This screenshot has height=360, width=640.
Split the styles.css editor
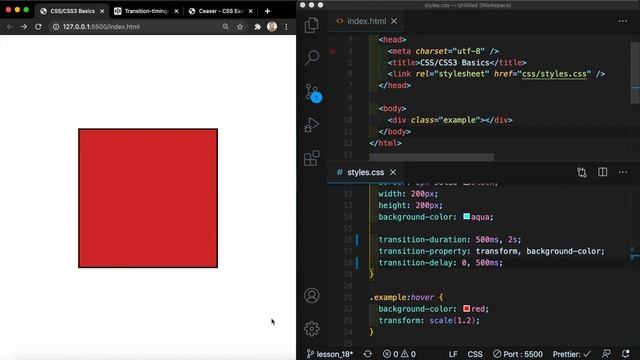click(x=602, y=172)
